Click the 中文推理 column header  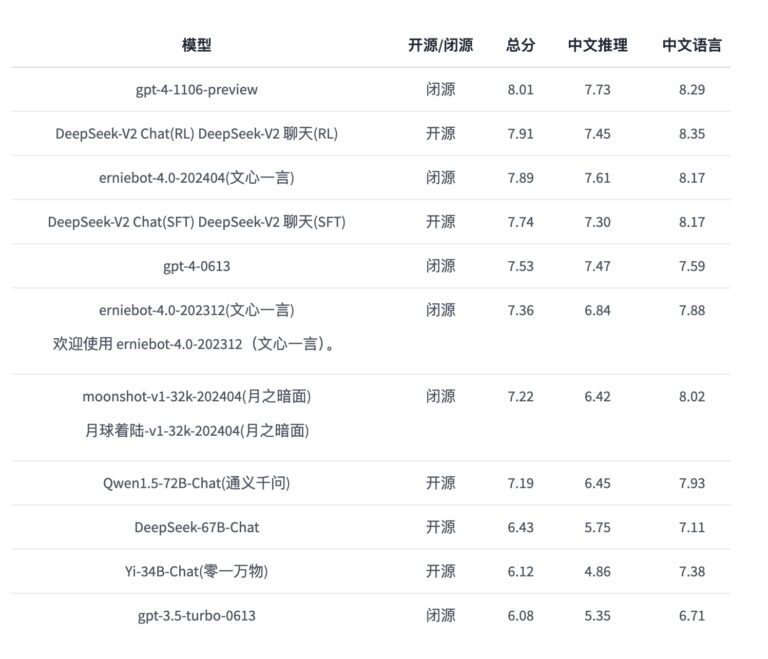pyautogui.click(x=598, y=45)
